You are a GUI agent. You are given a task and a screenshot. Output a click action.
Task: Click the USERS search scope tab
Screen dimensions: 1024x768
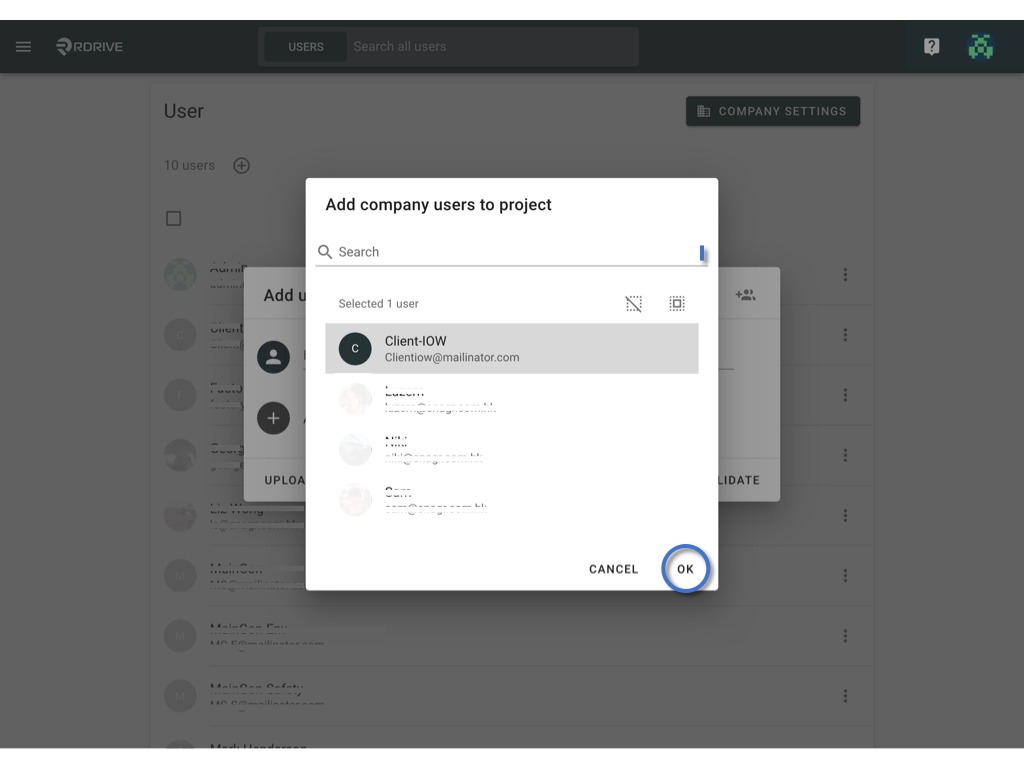(x=306, y=47)
